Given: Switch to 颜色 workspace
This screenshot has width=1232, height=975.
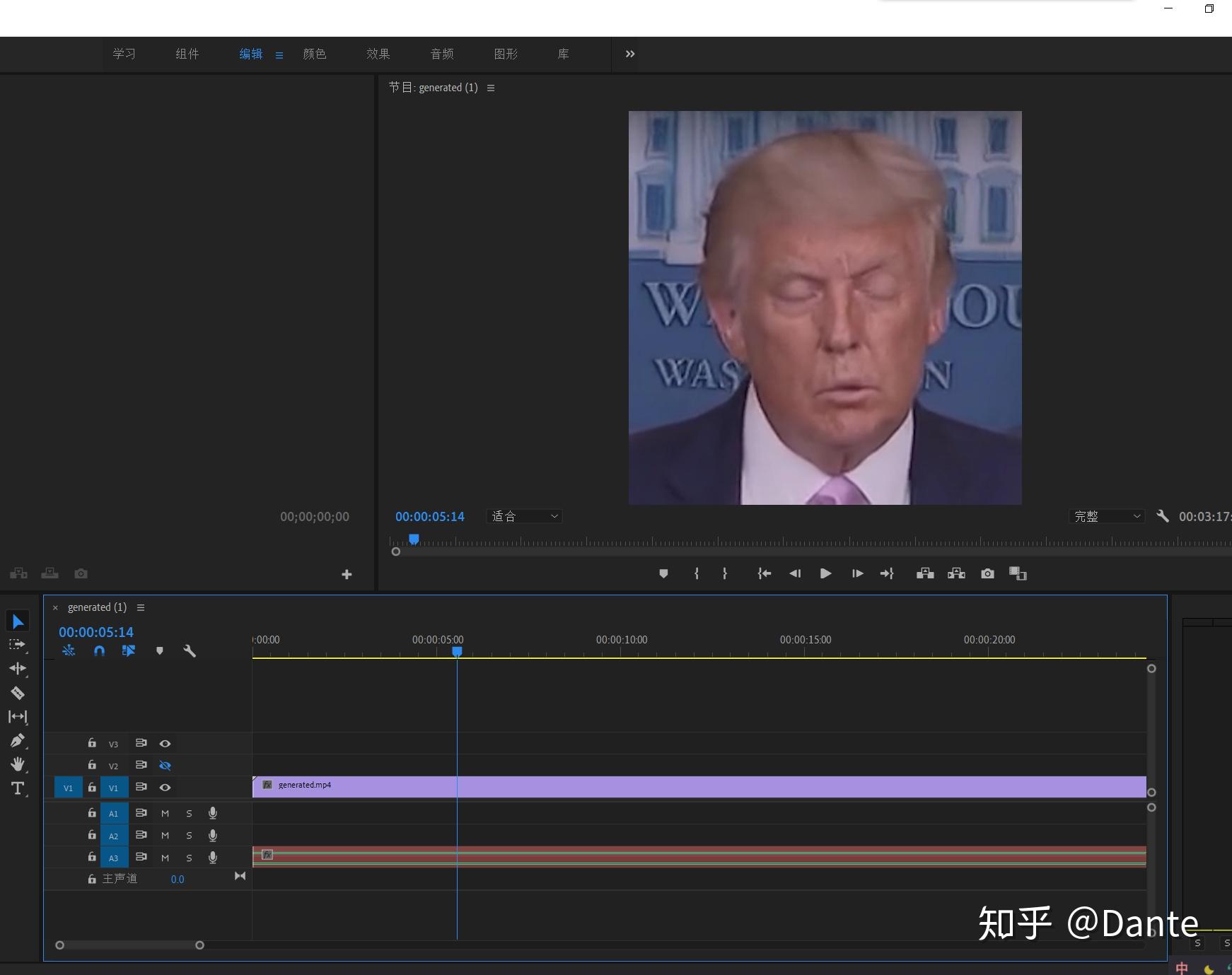Looking at the screenshot, I should click(315, 54).
